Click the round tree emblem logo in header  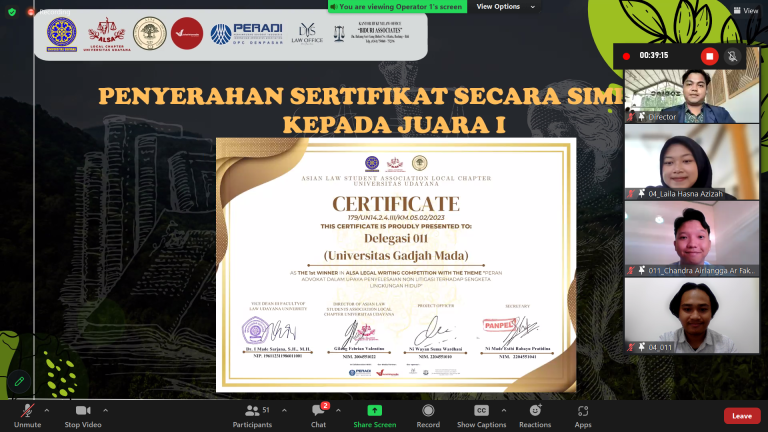tap(150, 33)
